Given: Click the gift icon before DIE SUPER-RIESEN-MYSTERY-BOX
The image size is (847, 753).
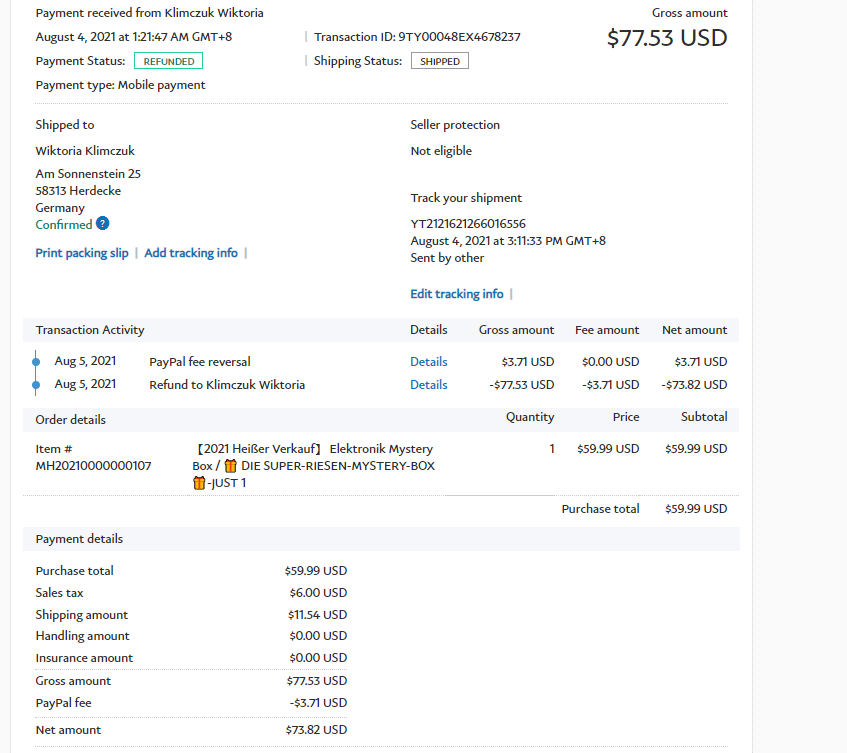Looking at the screenshot, I should pyautogui.click(x=230, y=466).
